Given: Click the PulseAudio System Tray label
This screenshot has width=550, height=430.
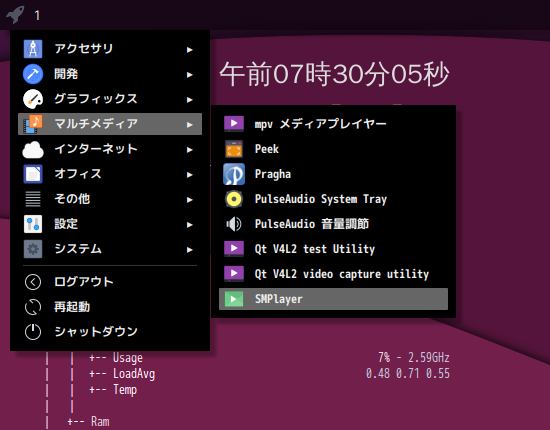Looking at the screenshot, I should click(x=321, y=199).
